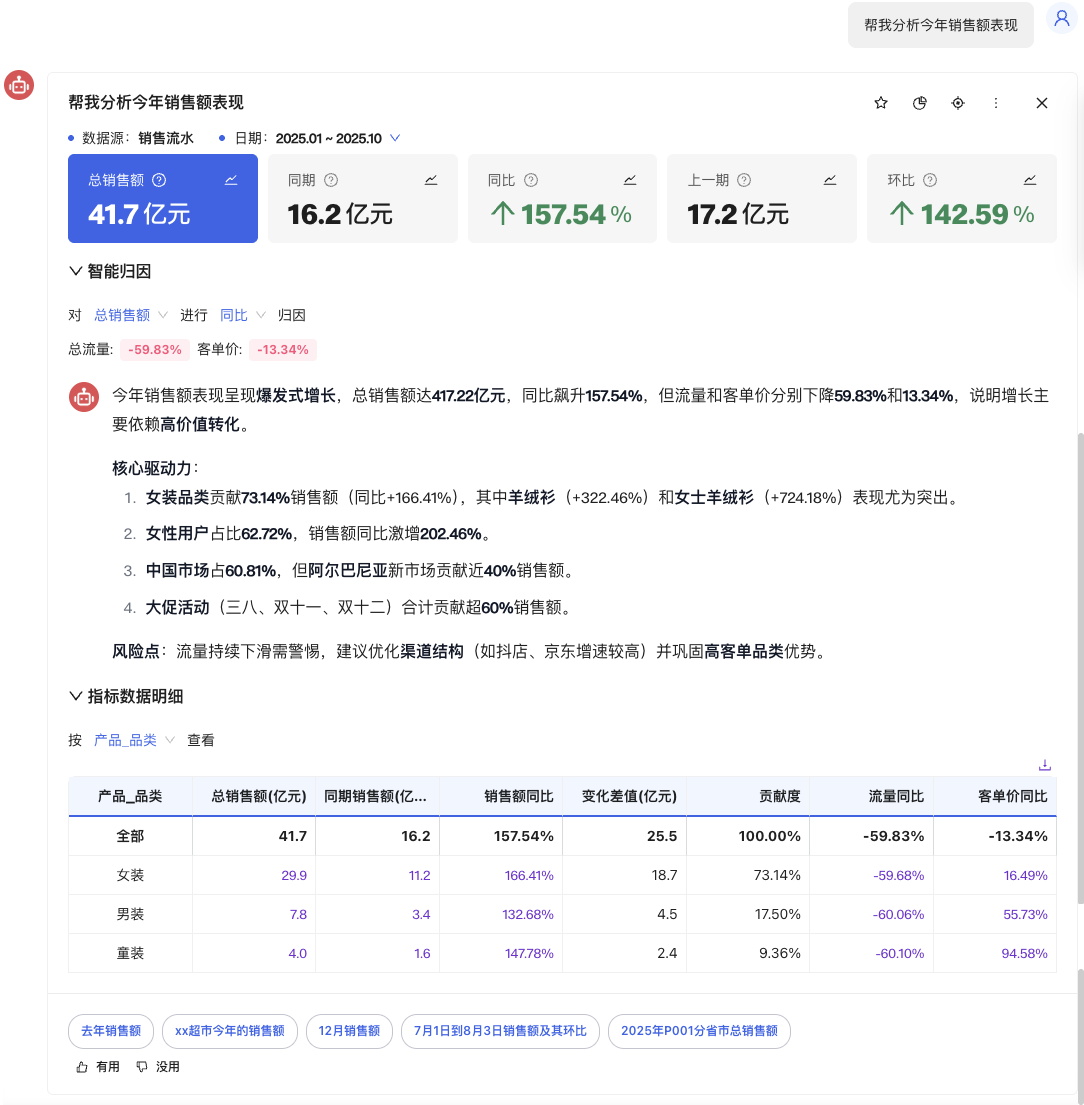Mark response as 有用 thumbs up

coord(98,1067)
